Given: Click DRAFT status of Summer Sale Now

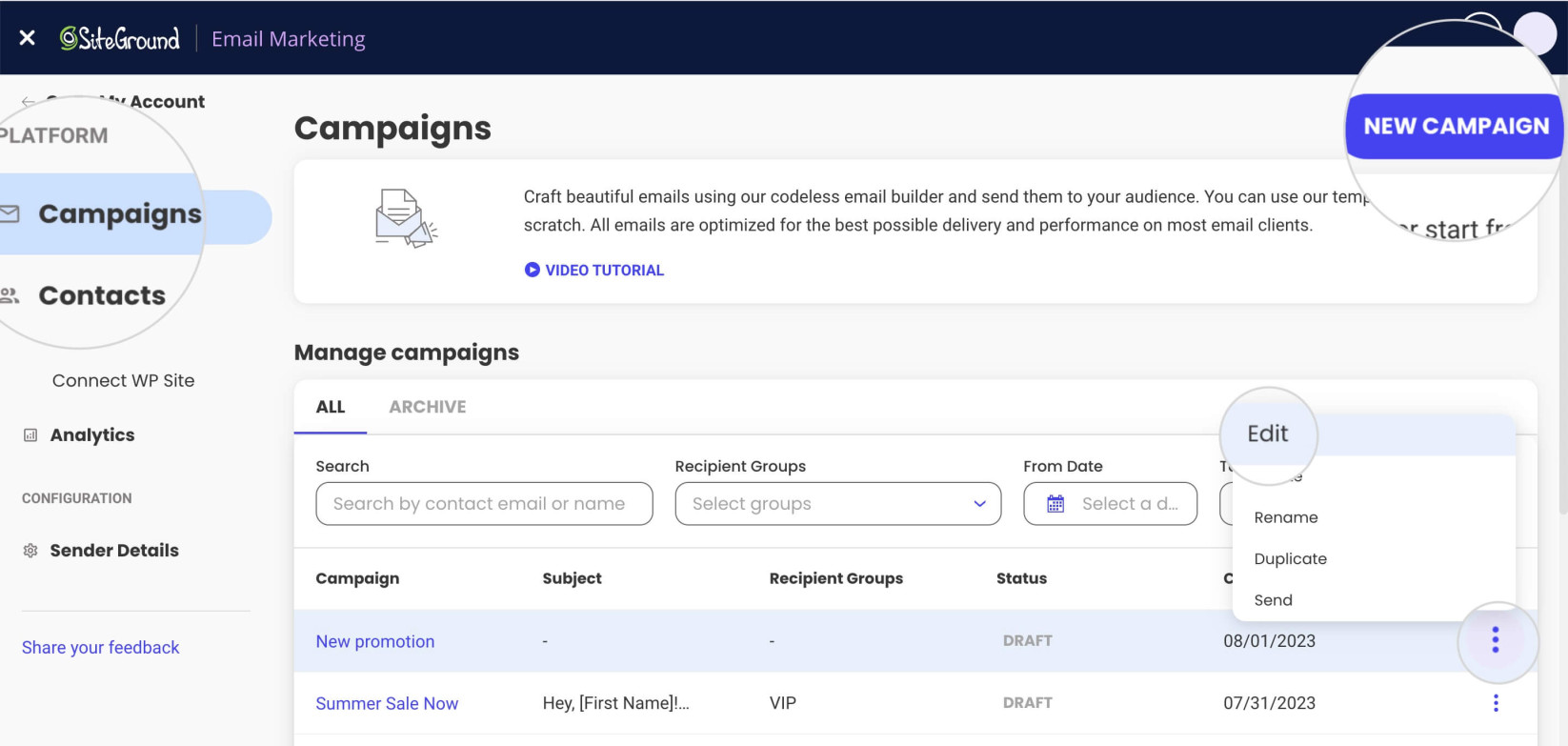Looking at the screenshot, I should [x=1028, y=703].
